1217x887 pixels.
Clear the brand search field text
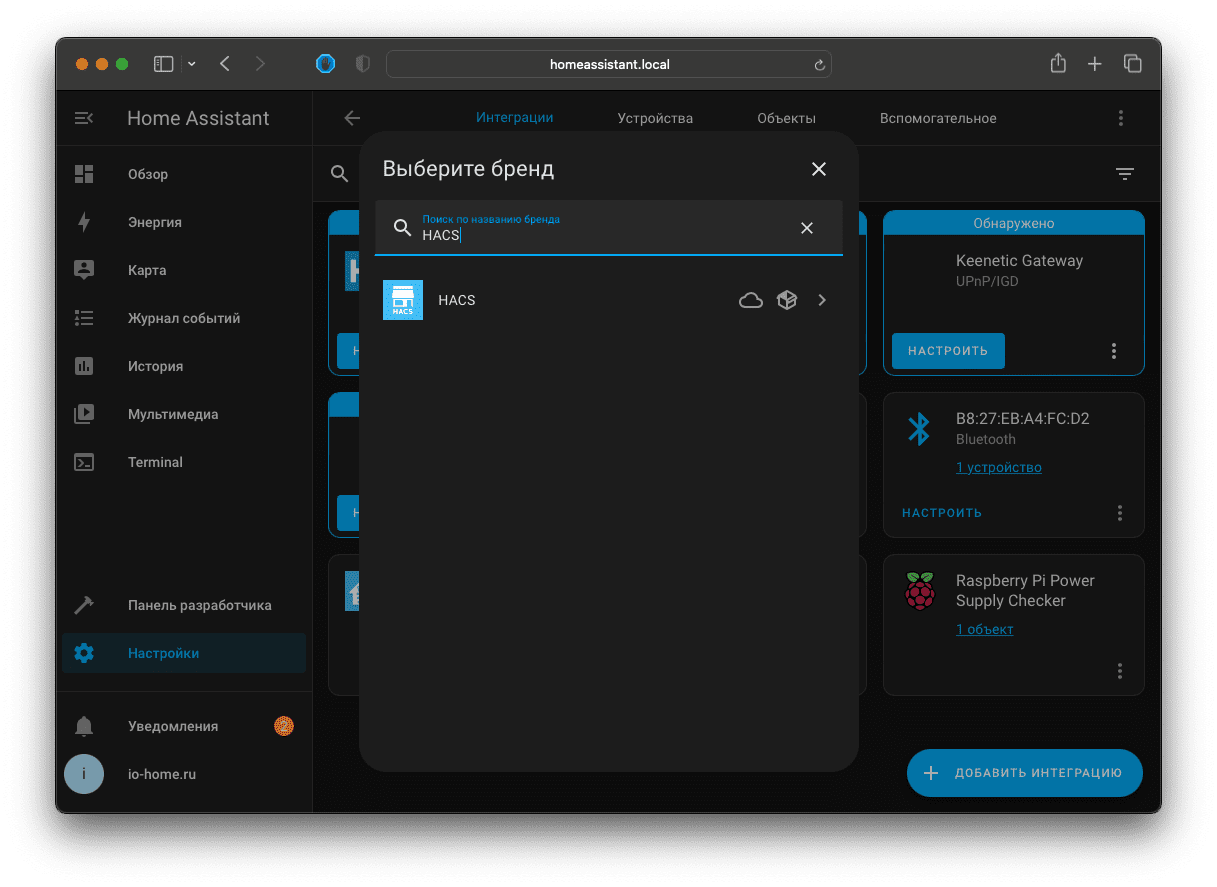pos(806,228)
